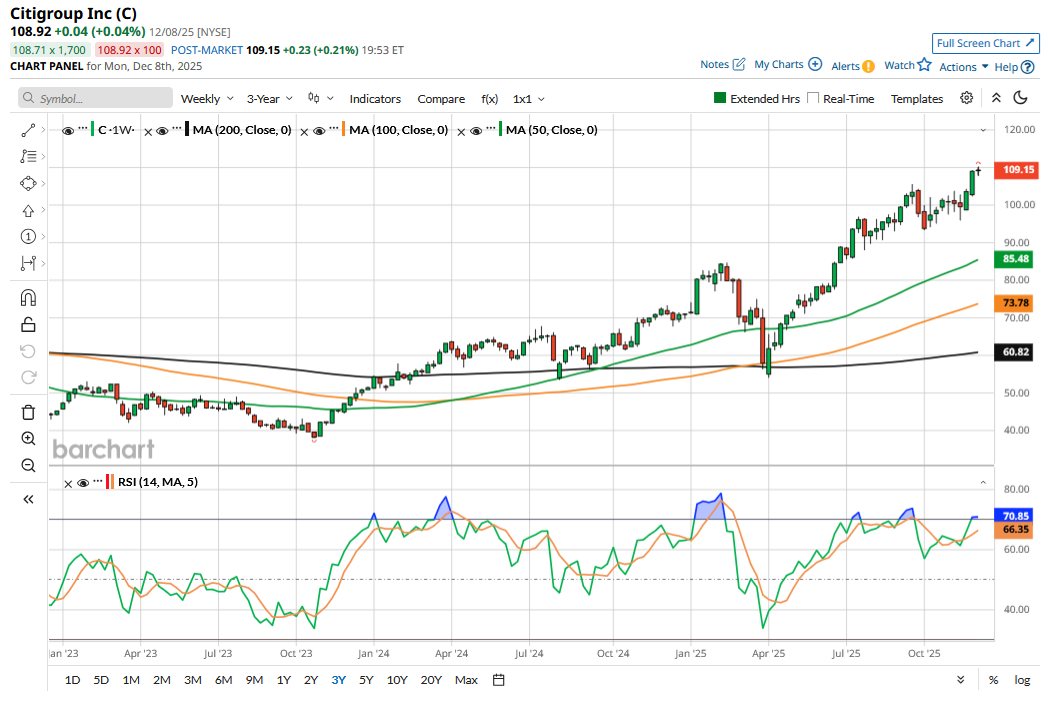Select the 5Y time range
The image size is (1063, 705).
[366, 680]
